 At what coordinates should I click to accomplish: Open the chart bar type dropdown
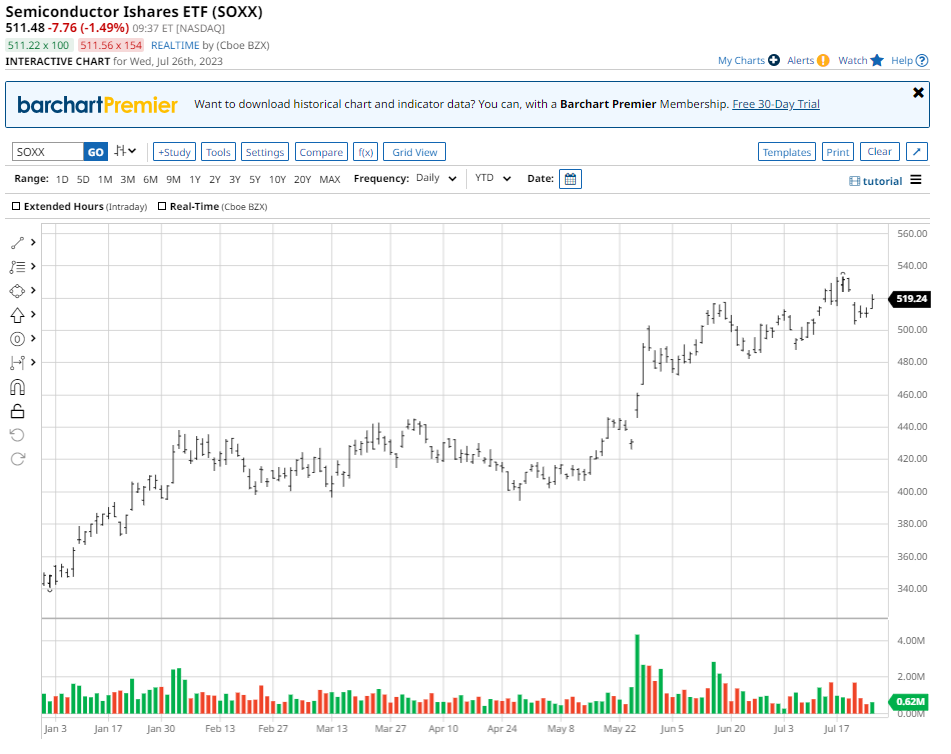pos(125,152)
